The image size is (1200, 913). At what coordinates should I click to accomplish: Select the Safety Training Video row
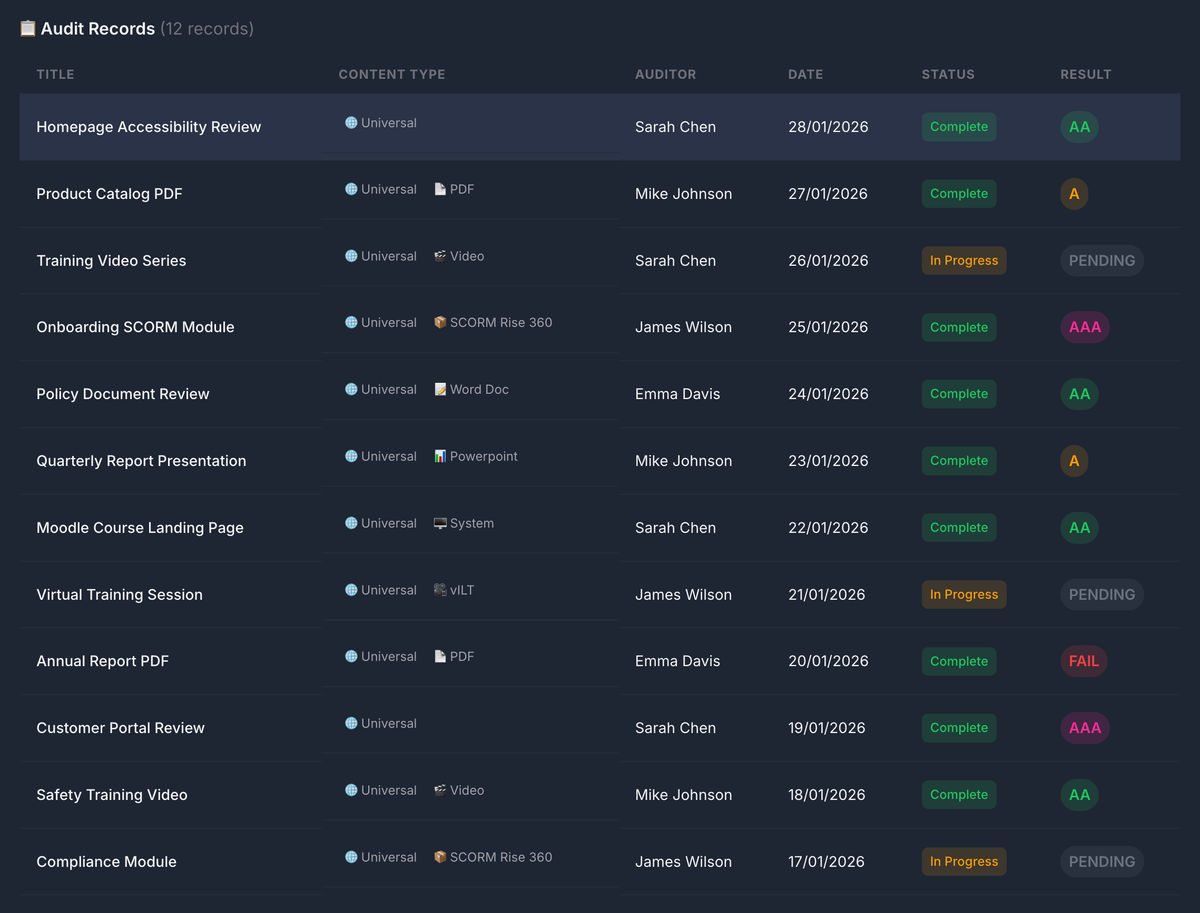click(x=600, y=795)
